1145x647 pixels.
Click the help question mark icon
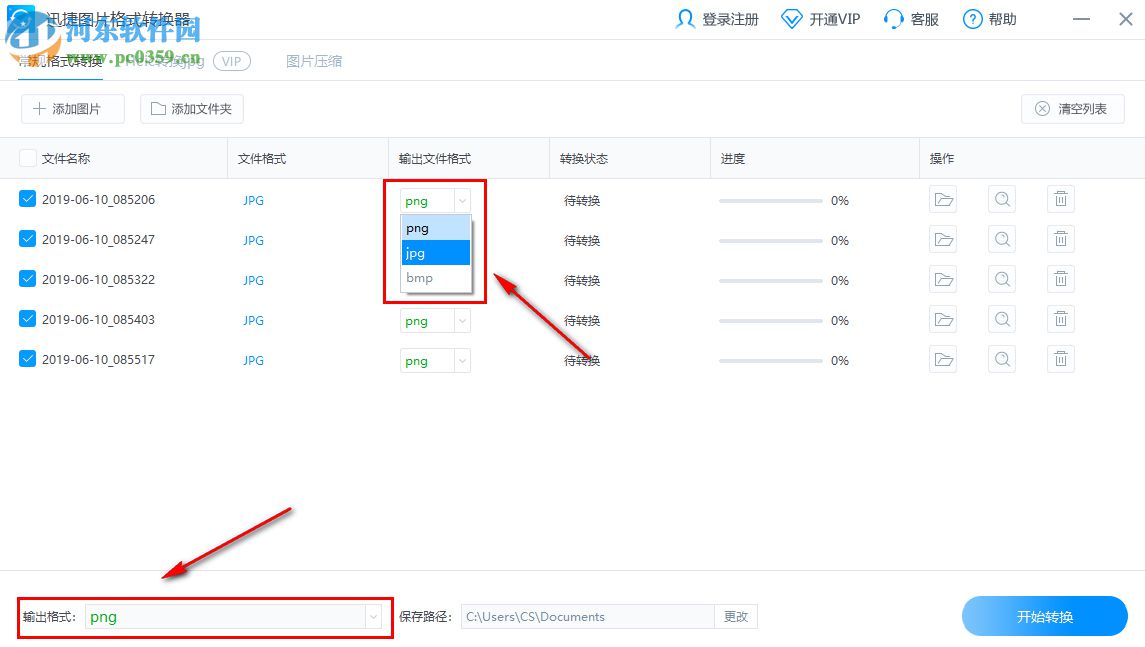[973, 19]
